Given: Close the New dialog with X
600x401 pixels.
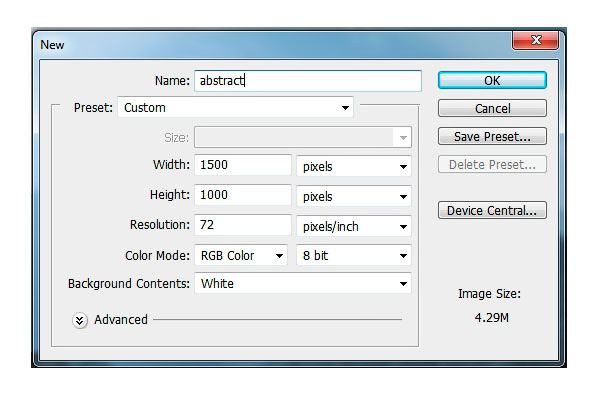Looking at the screenshot, I should click(535, 40).
